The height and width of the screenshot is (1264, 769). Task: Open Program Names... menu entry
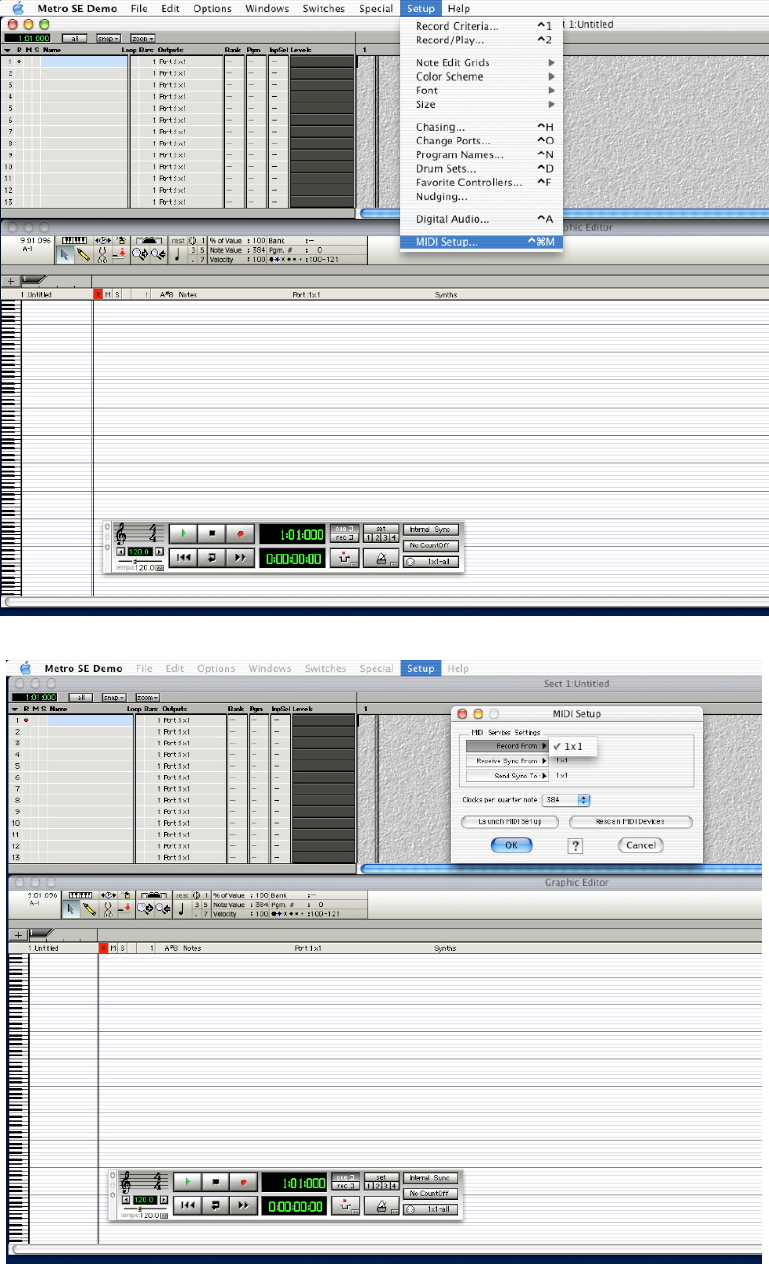(482, 155)
